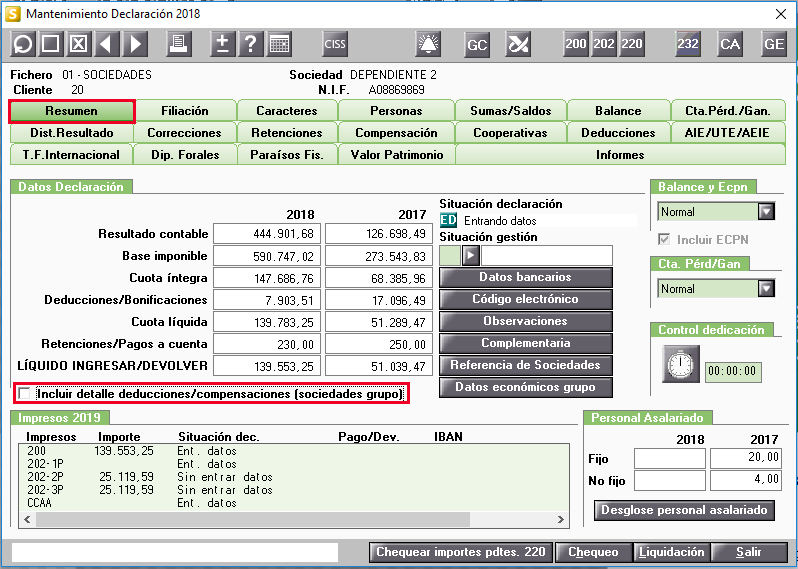Go to the Correcciones tab
Viewport: 798px width, 569px height.
click(185, 133)
